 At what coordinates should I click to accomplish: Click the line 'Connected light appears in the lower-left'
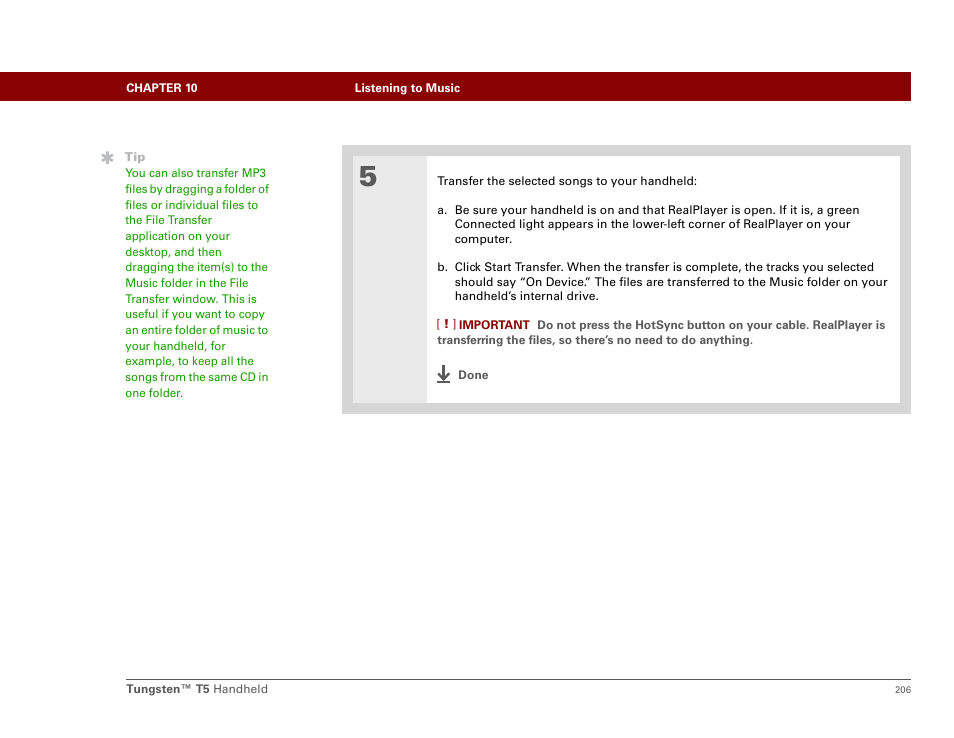pos(652,224)
